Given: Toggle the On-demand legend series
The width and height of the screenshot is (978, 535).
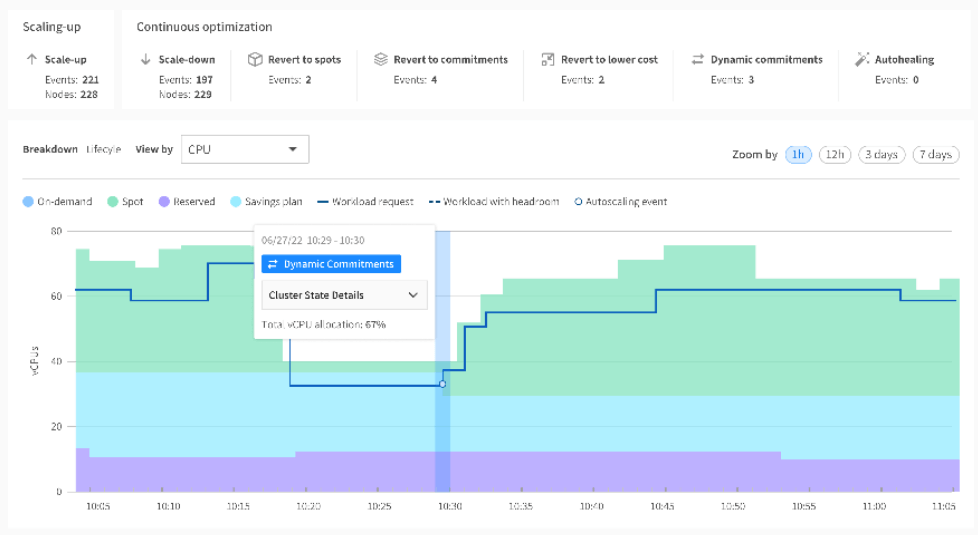Looking at the screenshot, I should pos(57,201).
